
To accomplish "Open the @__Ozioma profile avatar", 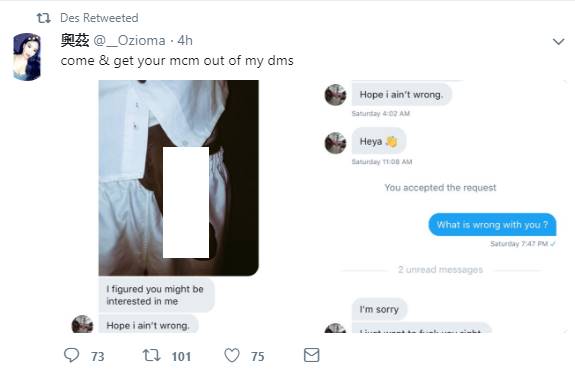I will coord(26,57).
